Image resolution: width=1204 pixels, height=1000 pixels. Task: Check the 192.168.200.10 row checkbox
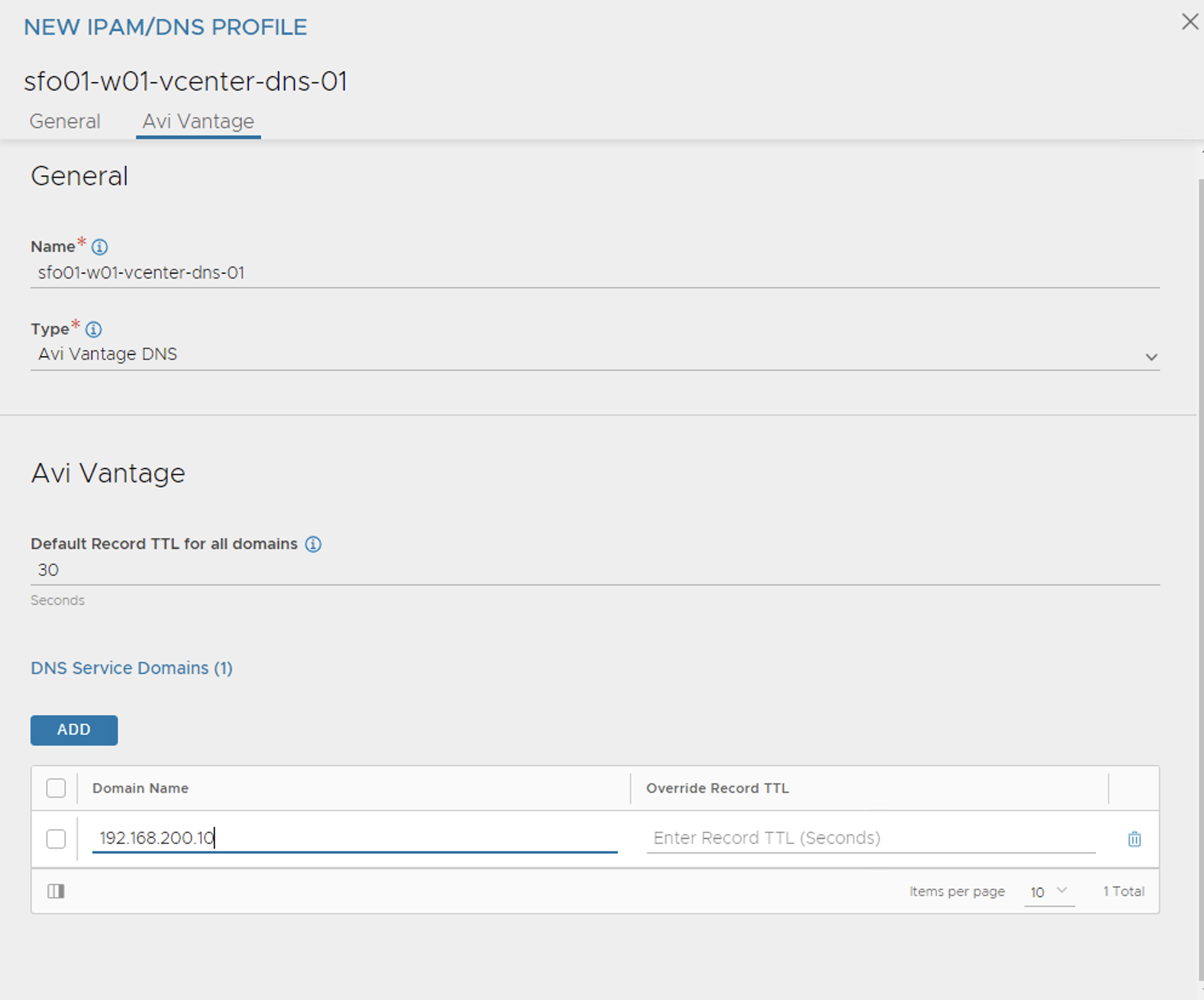[56, 839]
